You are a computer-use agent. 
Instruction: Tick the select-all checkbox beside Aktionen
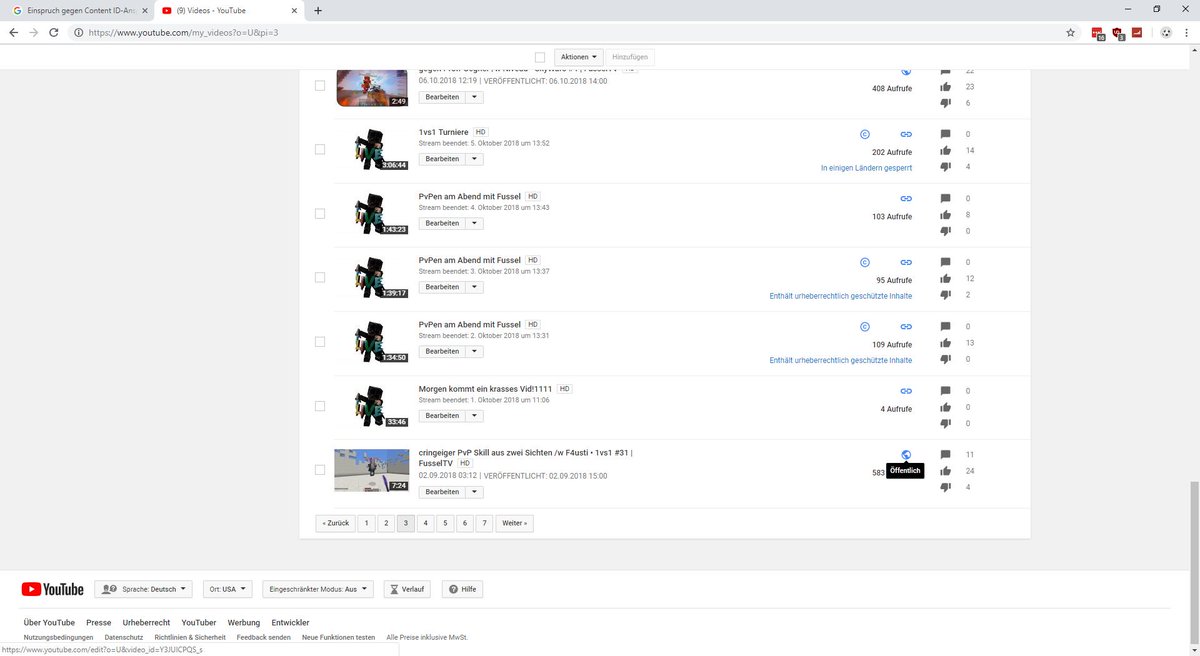540,57
